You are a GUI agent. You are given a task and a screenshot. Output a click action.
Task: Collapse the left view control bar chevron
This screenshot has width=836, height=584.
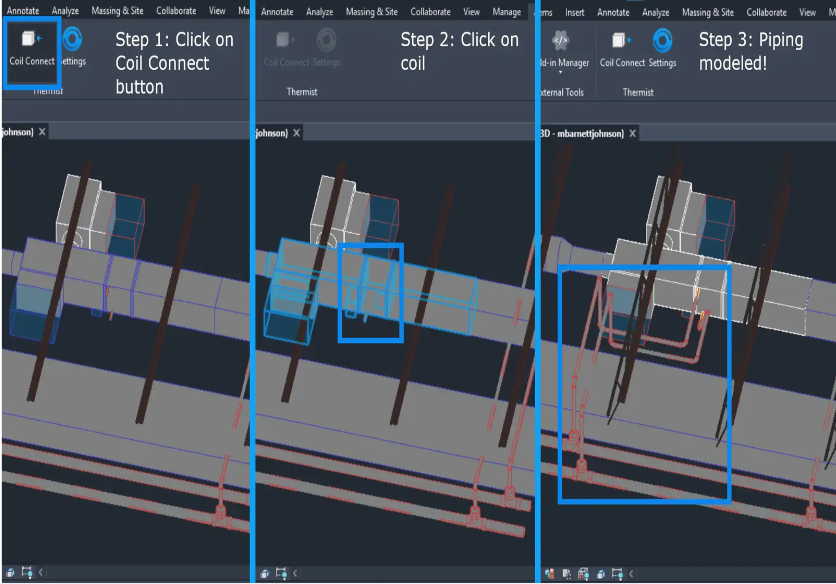41,573
